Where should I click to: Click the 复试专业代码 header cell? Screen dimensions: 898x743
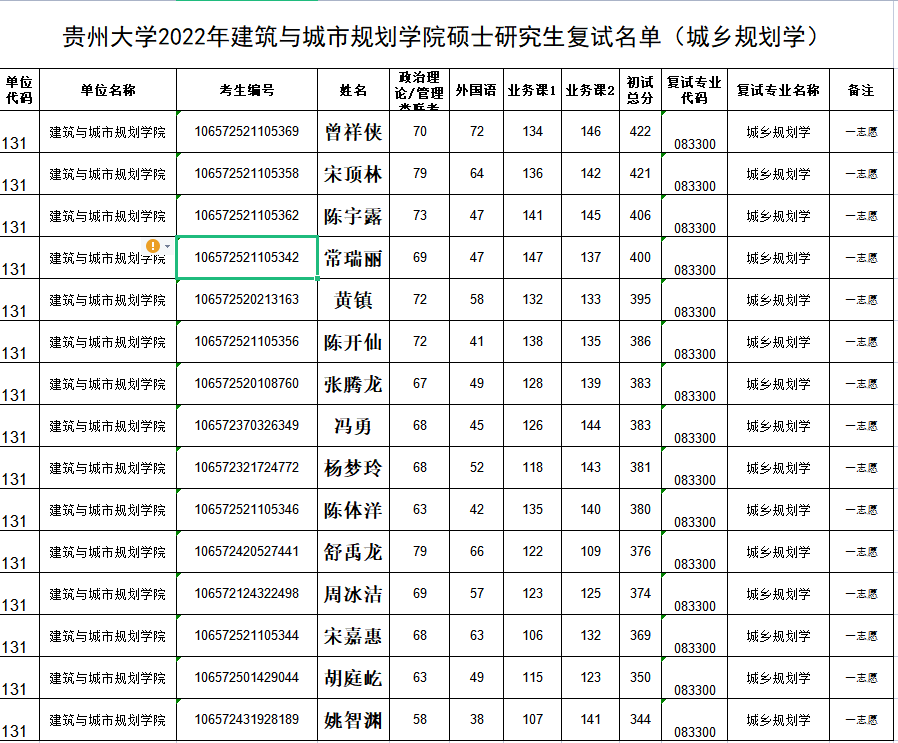[x=694, y=90]
